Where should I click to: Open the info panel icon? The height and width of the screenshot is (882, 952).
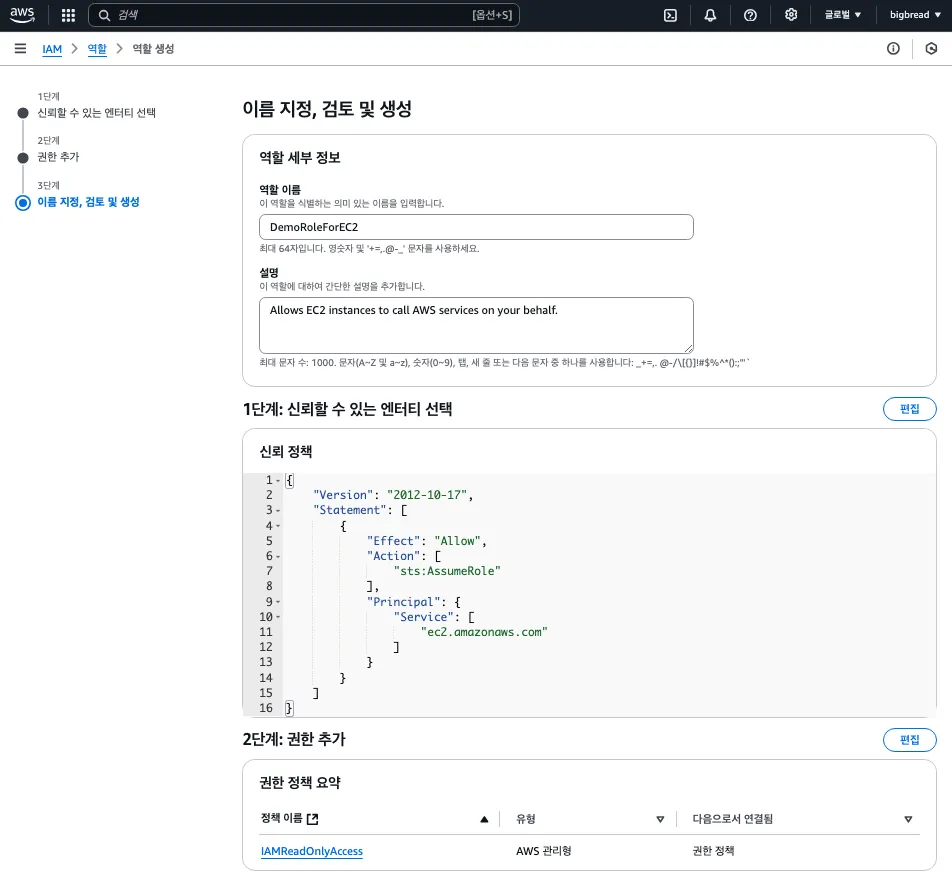click(x=893, y=49)
